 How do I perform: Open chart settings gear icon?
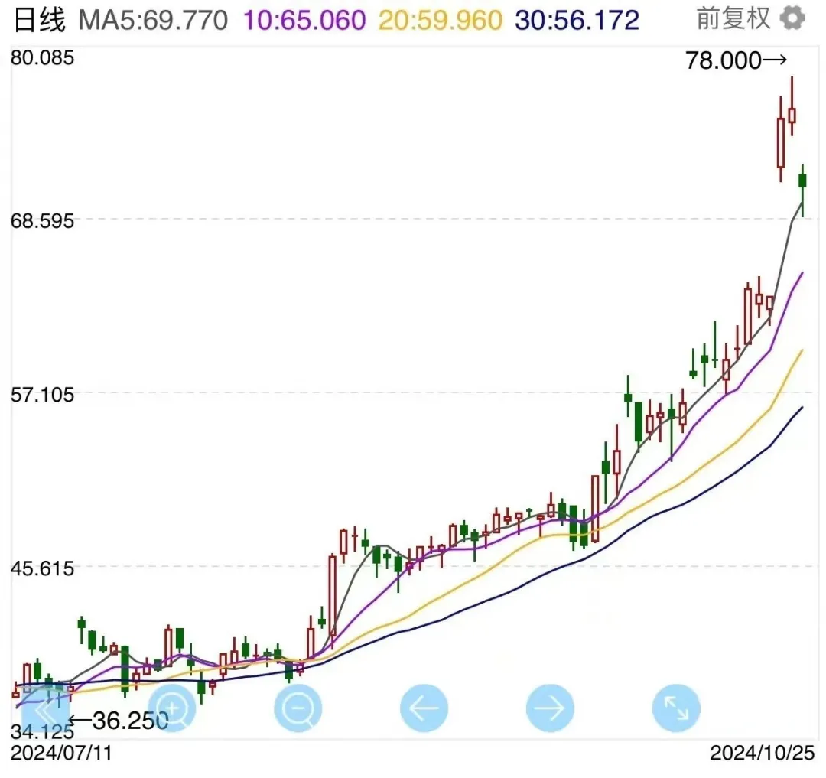pyautogui.click(x=792, y=19)
